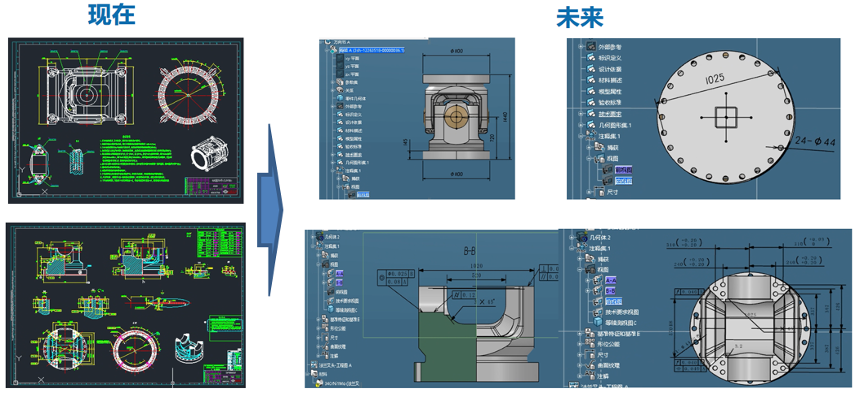The width and height of the screenshot is (854, 394).
Task: Click the 外部参考 icon in top-right tree
Action: click(591, 47)
